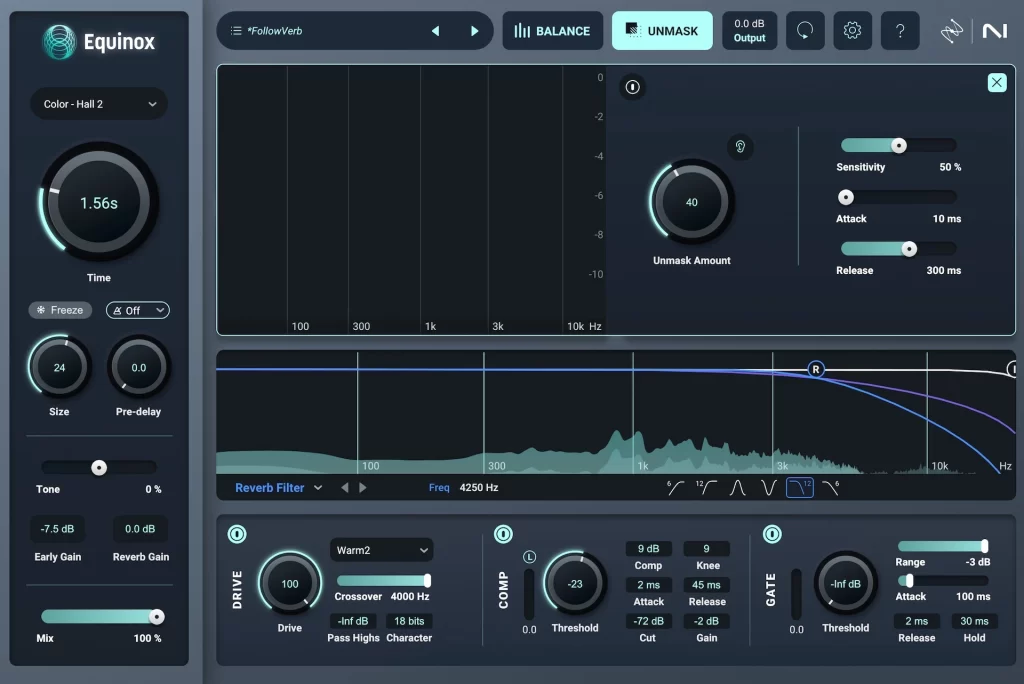Switch to the BALANCE tab
Screen dimensions: 1024x684
[x=553, y=31]
